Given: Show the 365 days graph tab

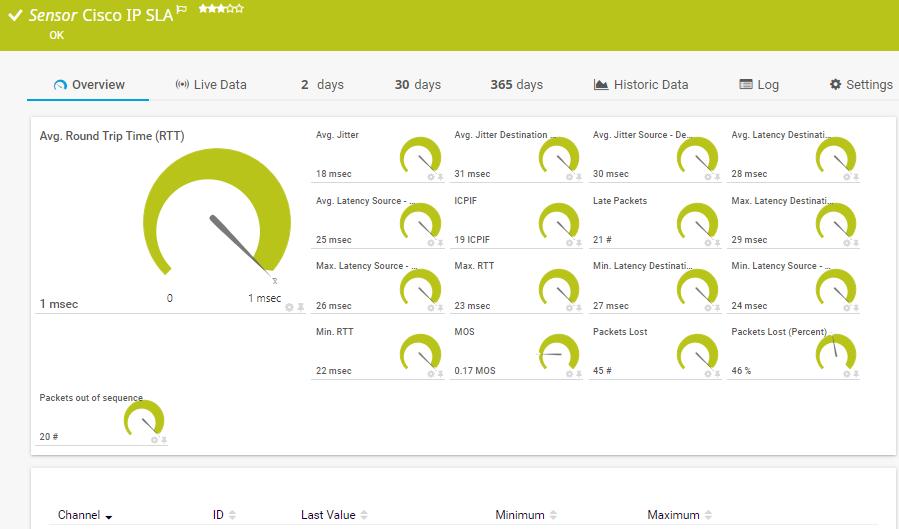Looking at the screenshot, I should [516, 85].
